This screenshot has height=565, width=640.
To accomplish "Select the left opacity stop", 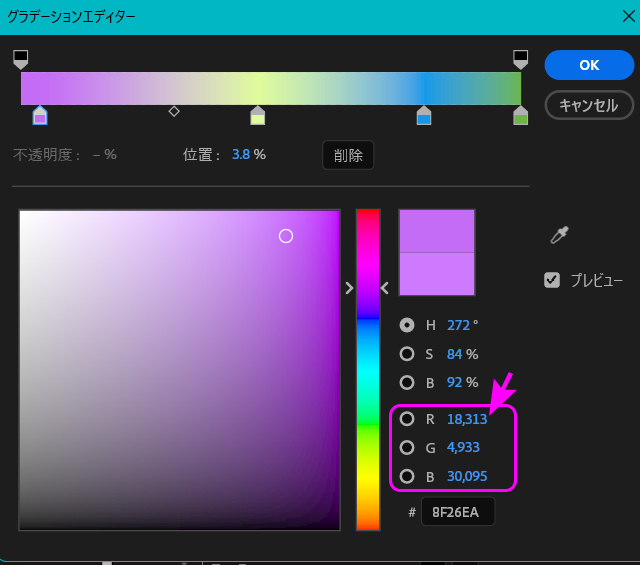I will [x=21, y=59].
